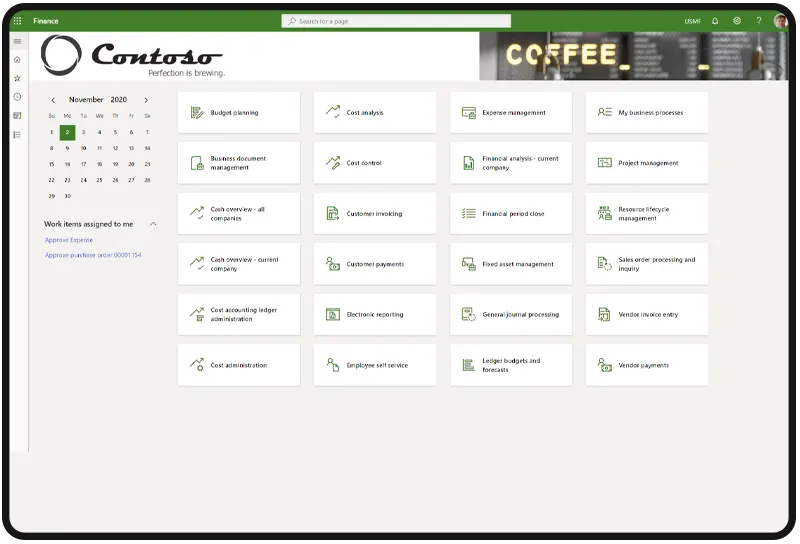Screen dimensions: 800x544
Task: Open the settings gear icon
Action: [737, 21]
